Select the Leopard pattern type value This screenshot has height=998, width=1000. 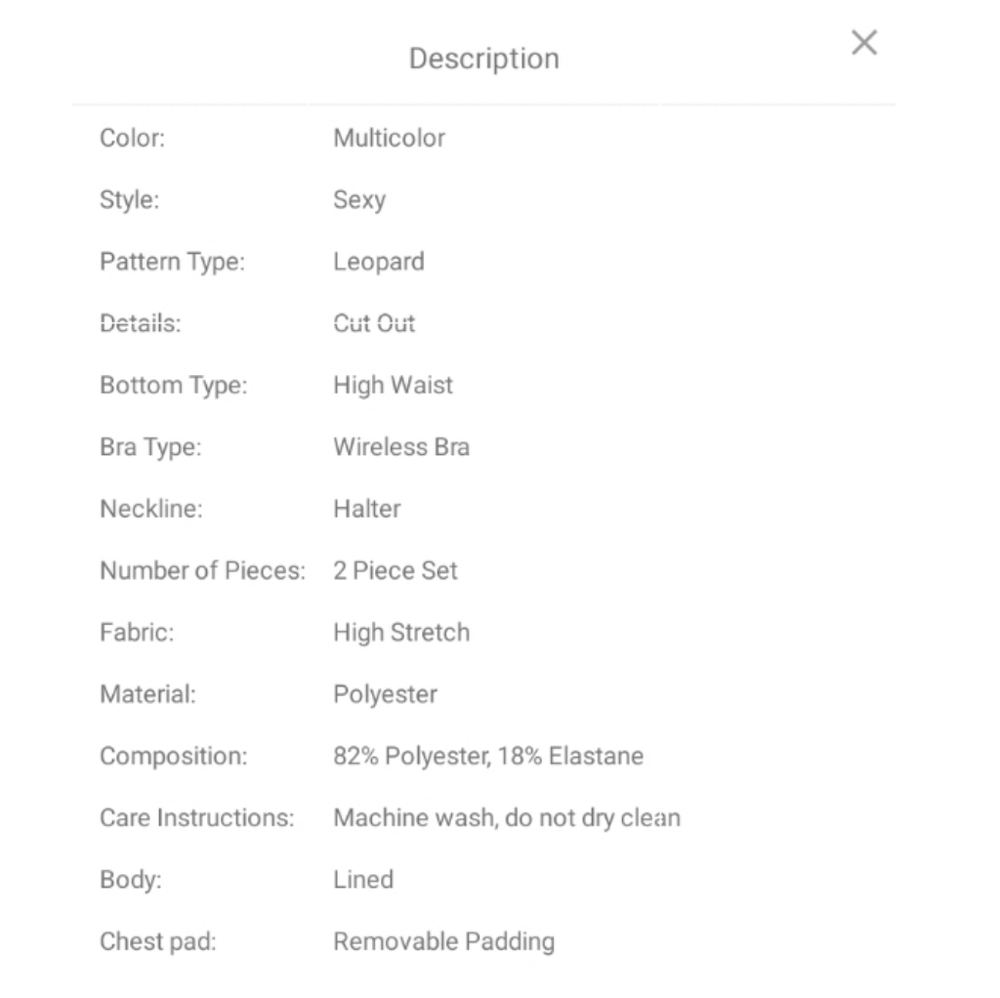pos(379,262)
